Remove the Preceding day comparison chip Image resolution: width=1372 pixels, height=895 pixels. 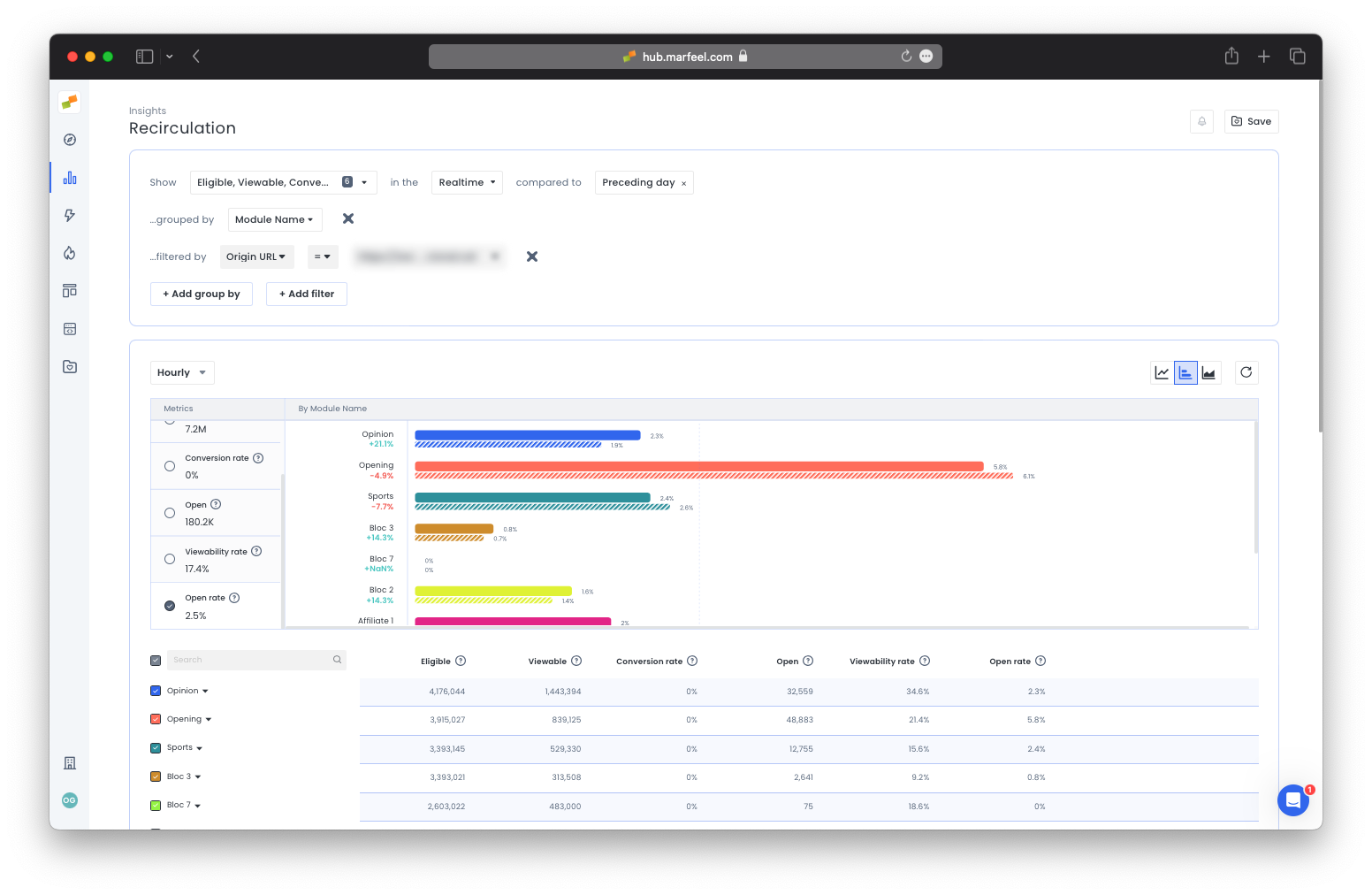click(682, 182)
